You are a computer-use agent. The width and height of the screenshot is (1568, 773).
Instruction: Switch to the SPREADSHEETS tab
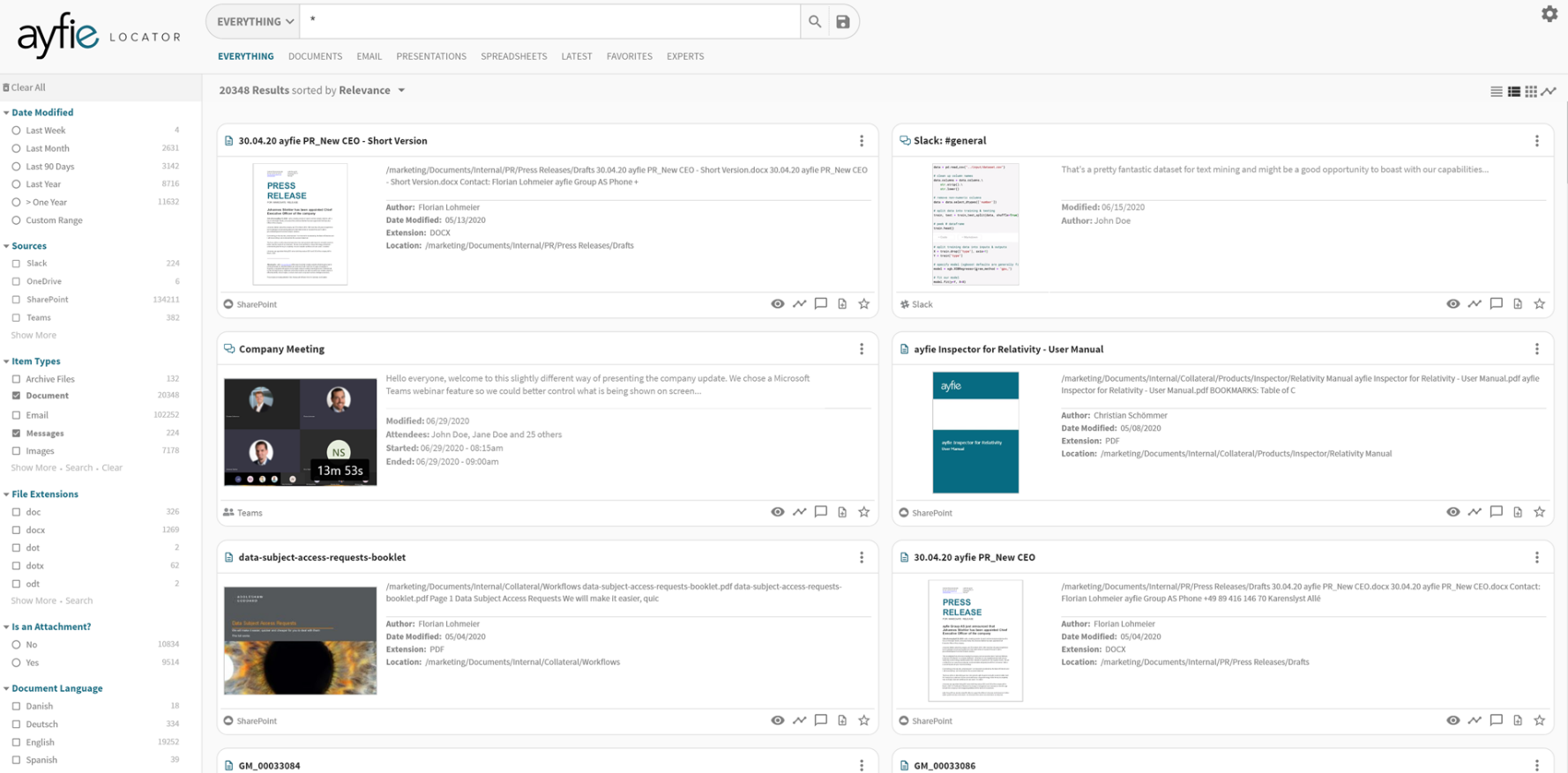pos(513,56)
